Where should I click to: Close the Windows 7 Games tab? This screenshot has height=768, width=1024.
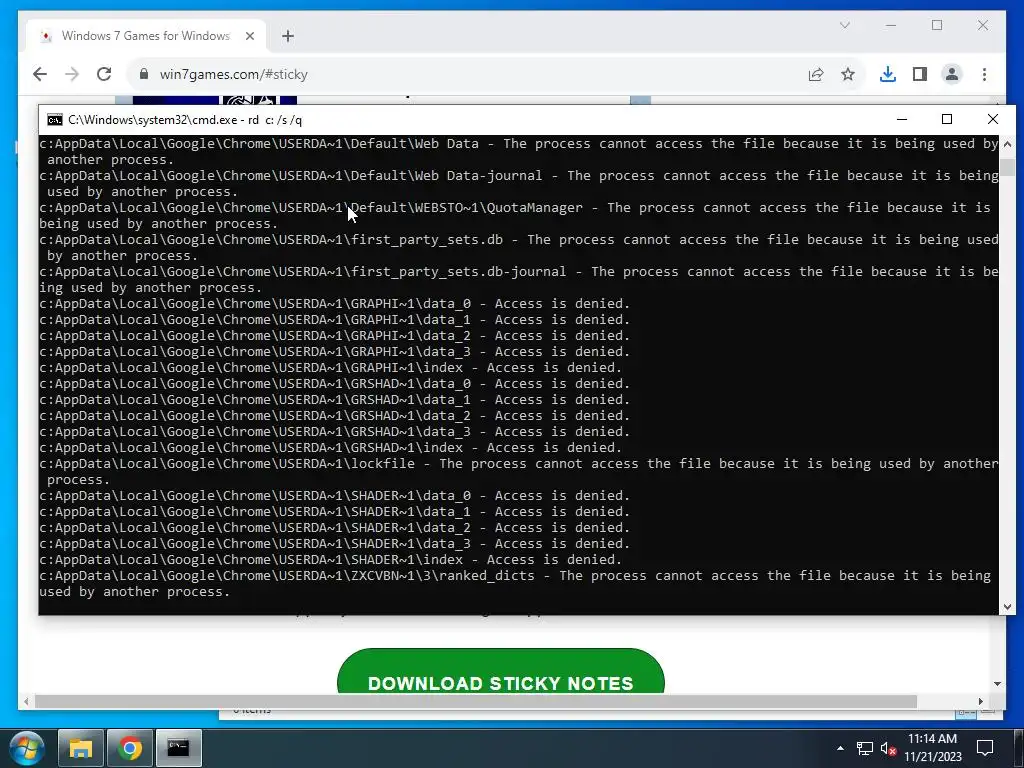coord(249,36)
